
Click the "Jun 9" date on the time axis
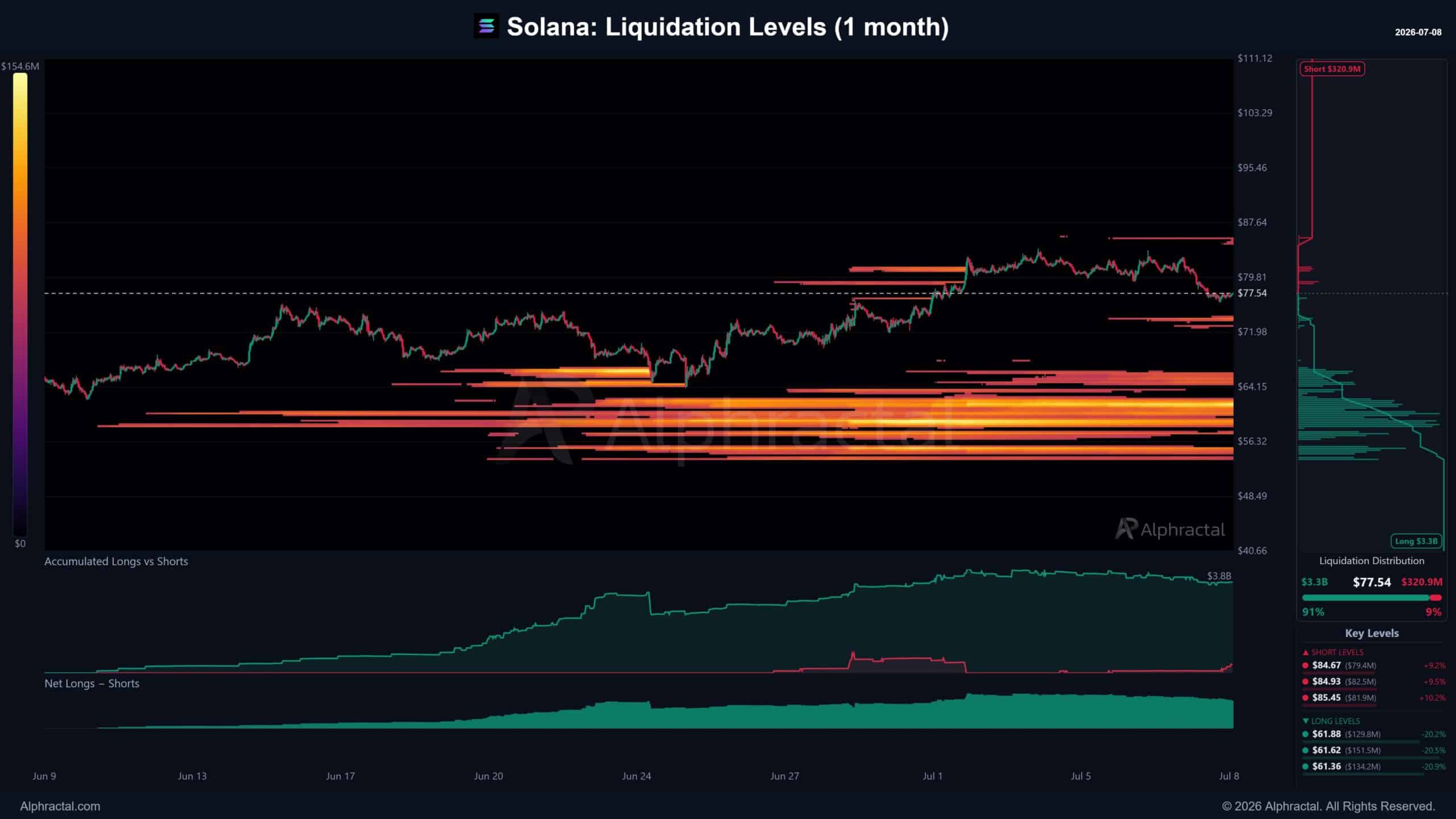(44, 776)
